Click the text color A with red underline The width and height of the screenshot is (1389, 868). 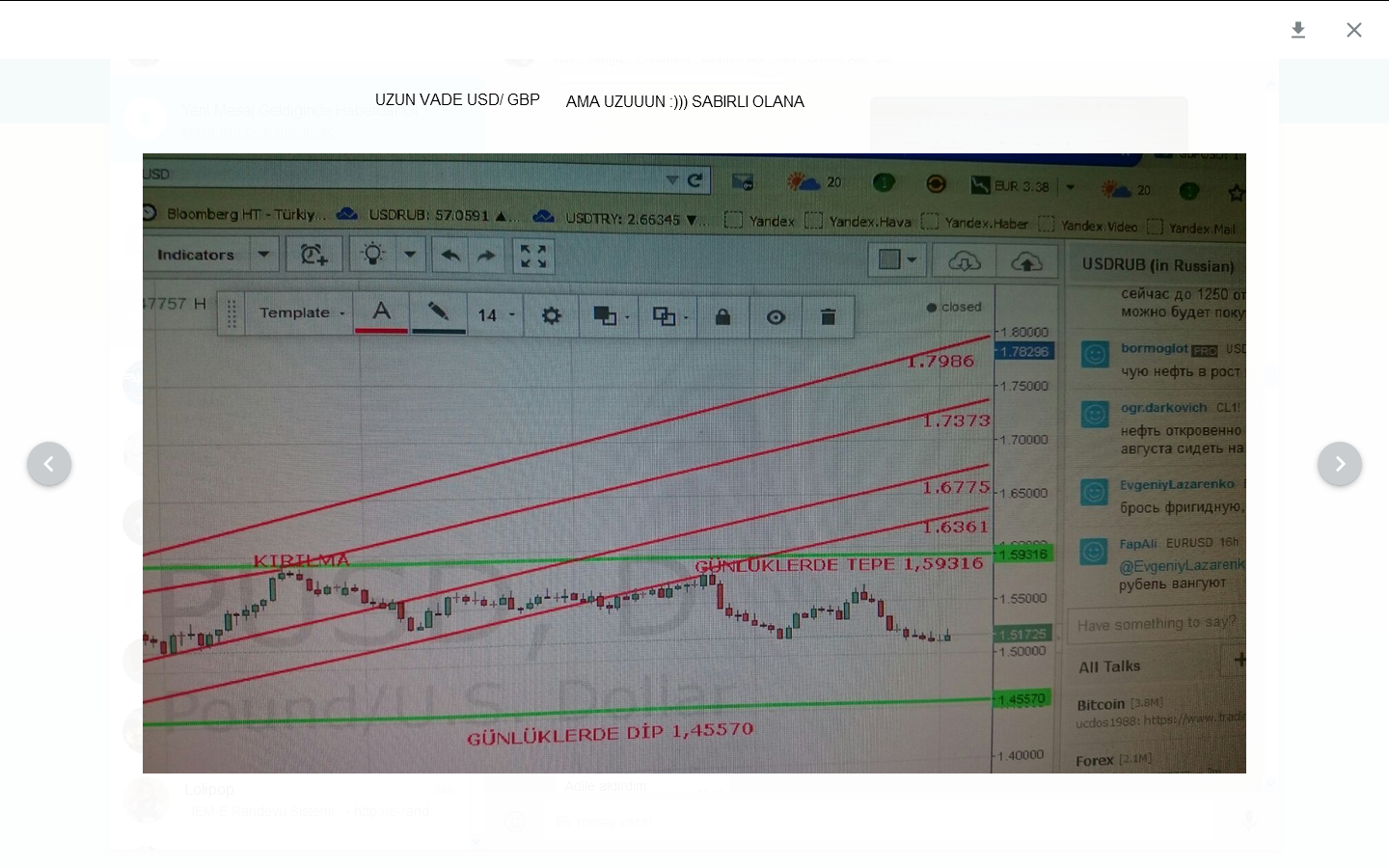381,312
